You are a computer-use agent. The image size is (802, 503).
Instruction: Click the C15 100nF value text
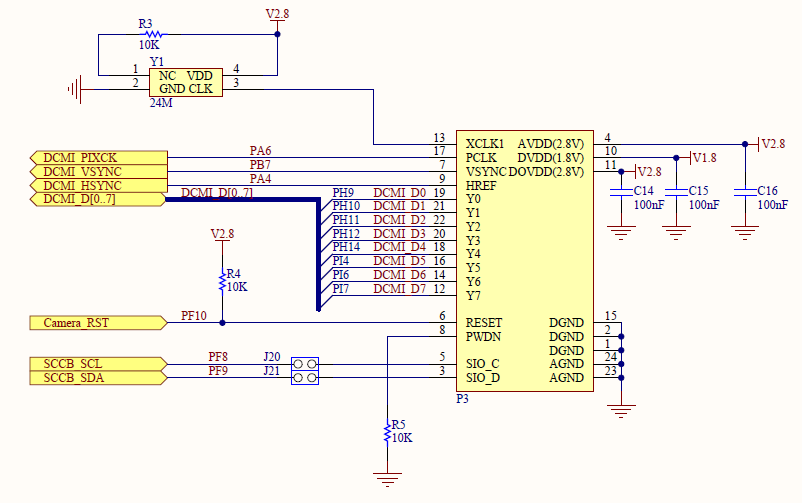pos(704,205)
